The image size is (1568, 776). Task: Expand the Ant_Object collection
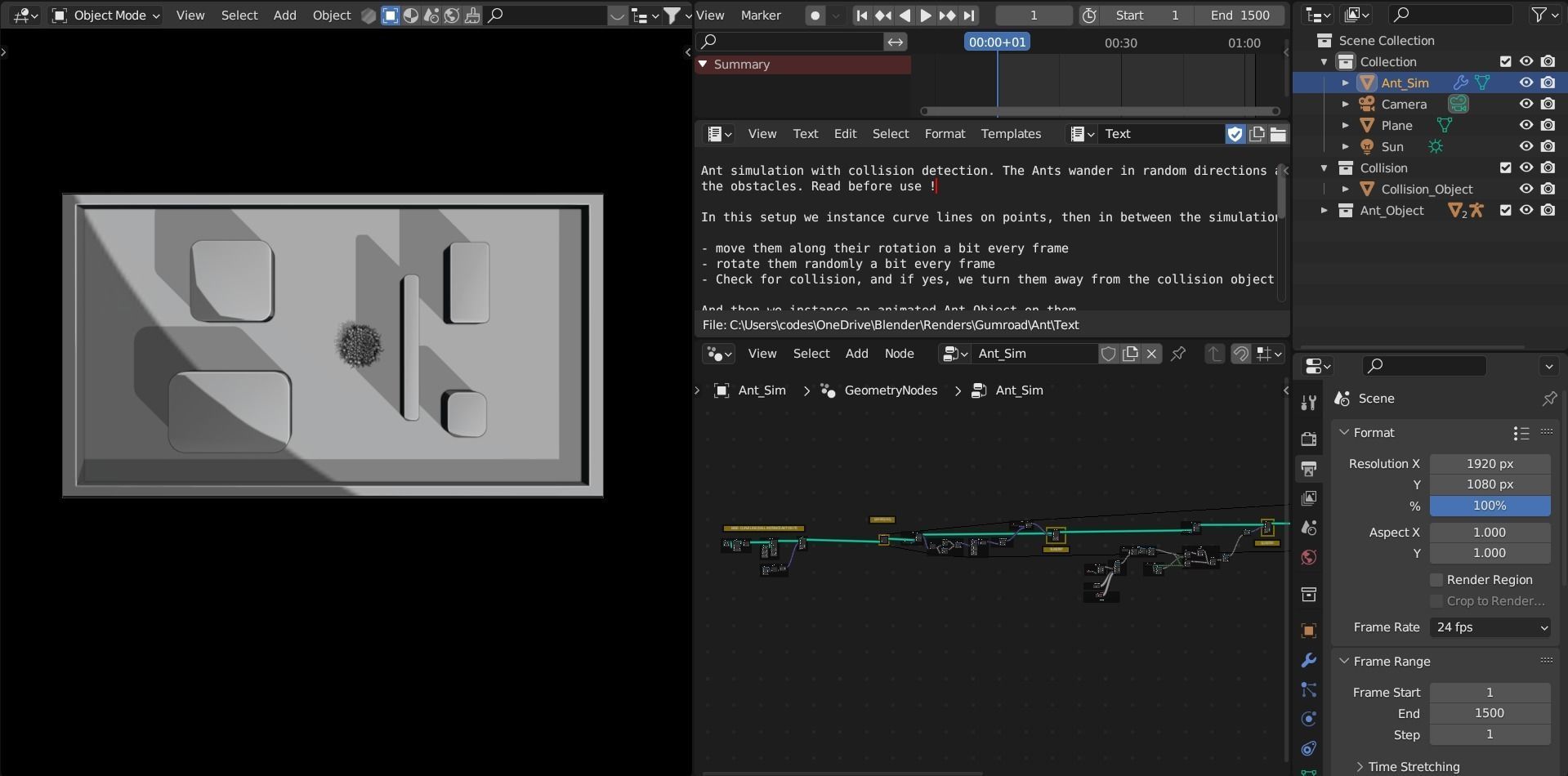pyautogui.click(x=1324, y=210)
